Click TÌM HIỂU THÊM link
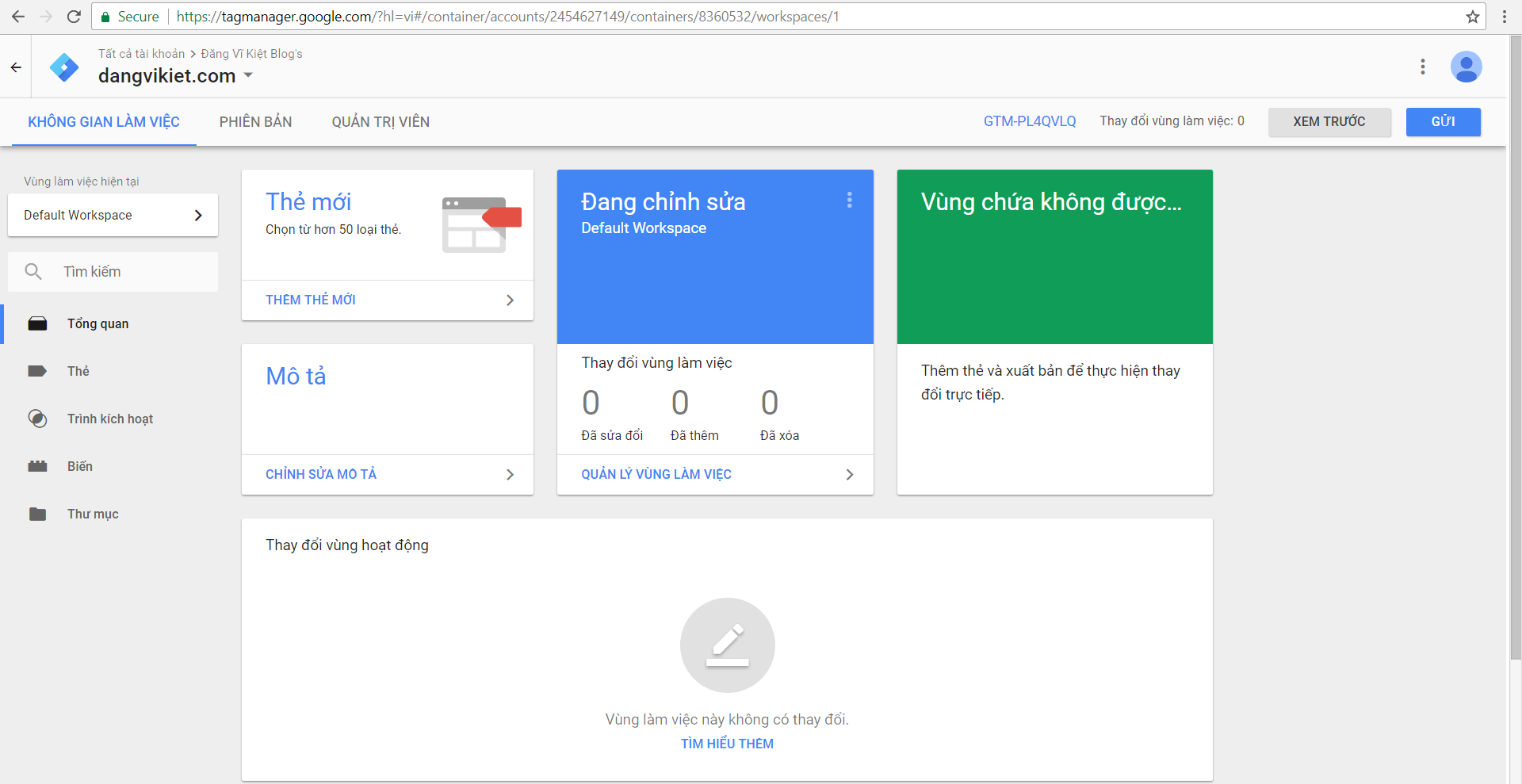This screenshot has width=1522, height=784. (x=727, y=744)
